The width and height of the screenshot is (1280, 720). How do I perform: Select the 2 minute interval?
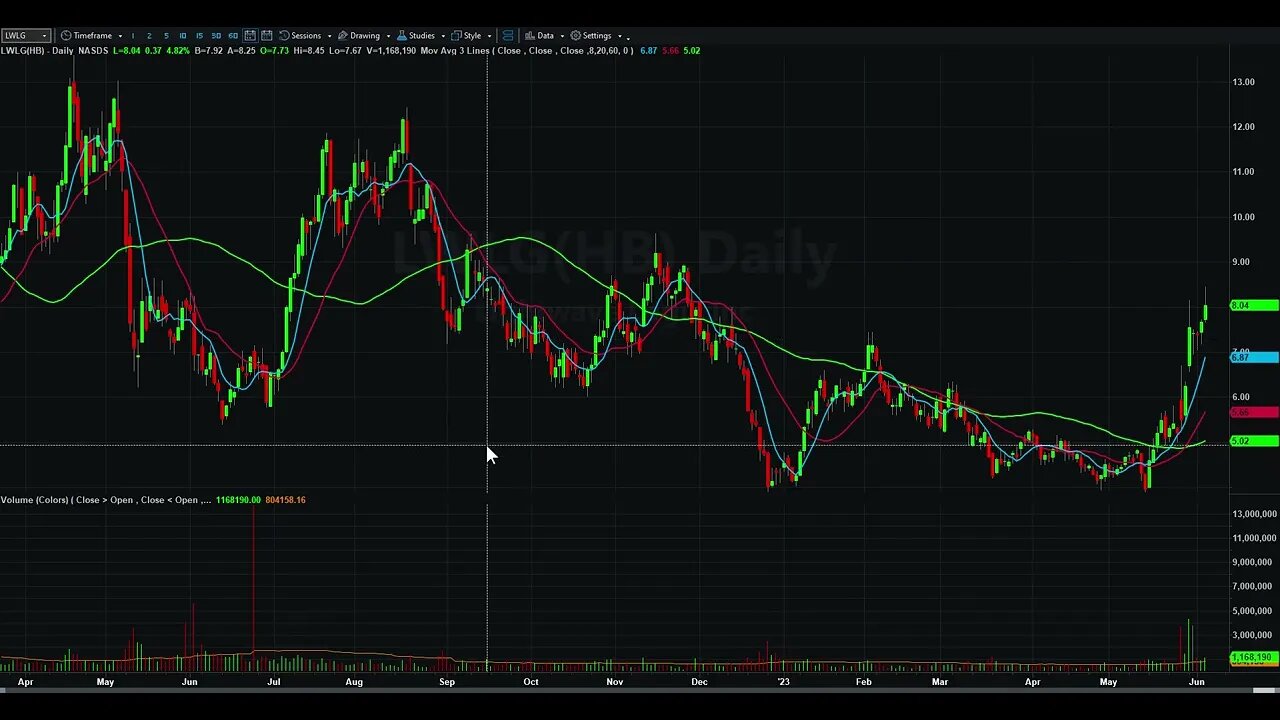click(x=149, y=36)
